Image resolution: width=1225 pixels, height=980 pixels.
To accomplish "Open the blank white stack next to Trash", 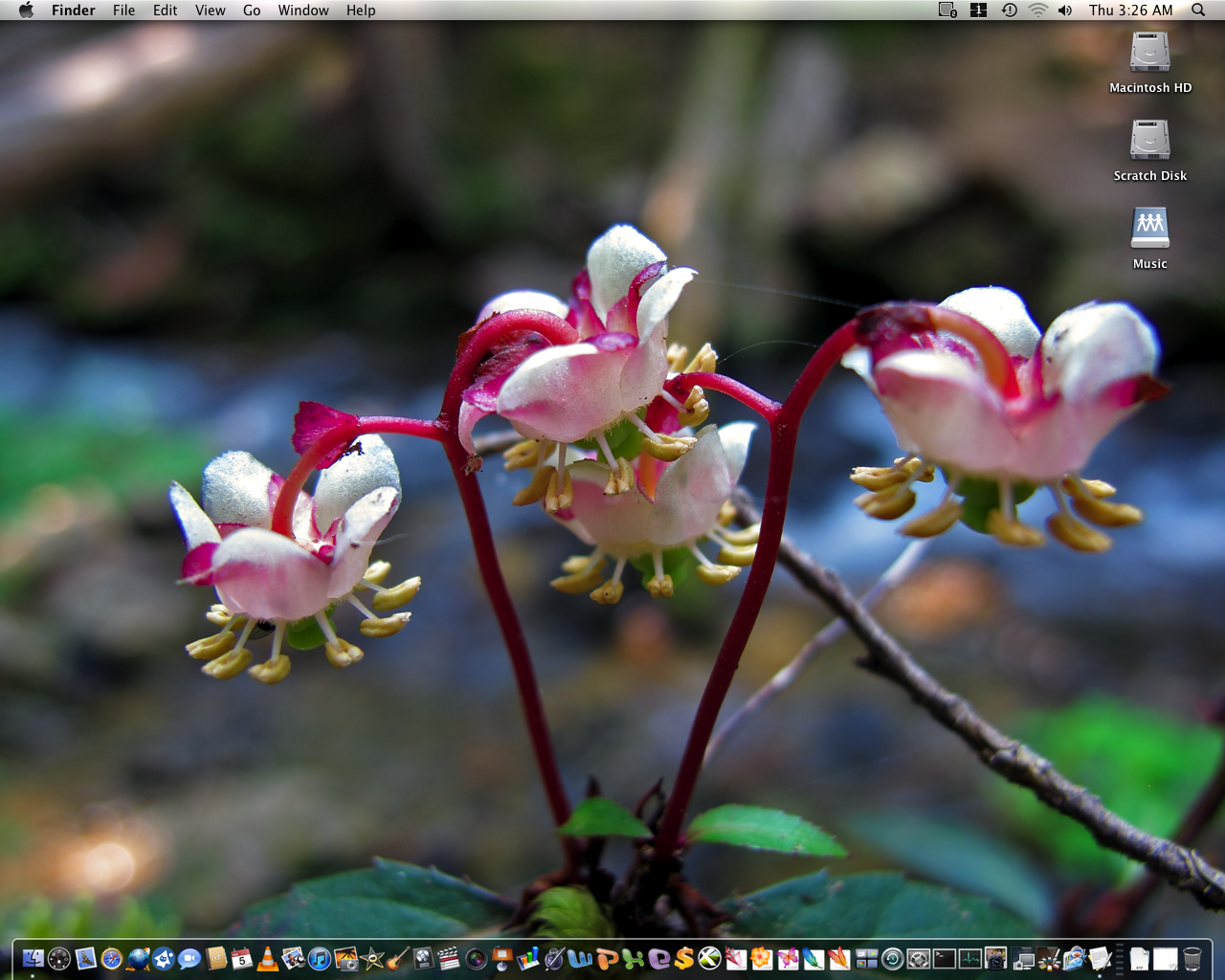I will click(x=1165, y=958).
